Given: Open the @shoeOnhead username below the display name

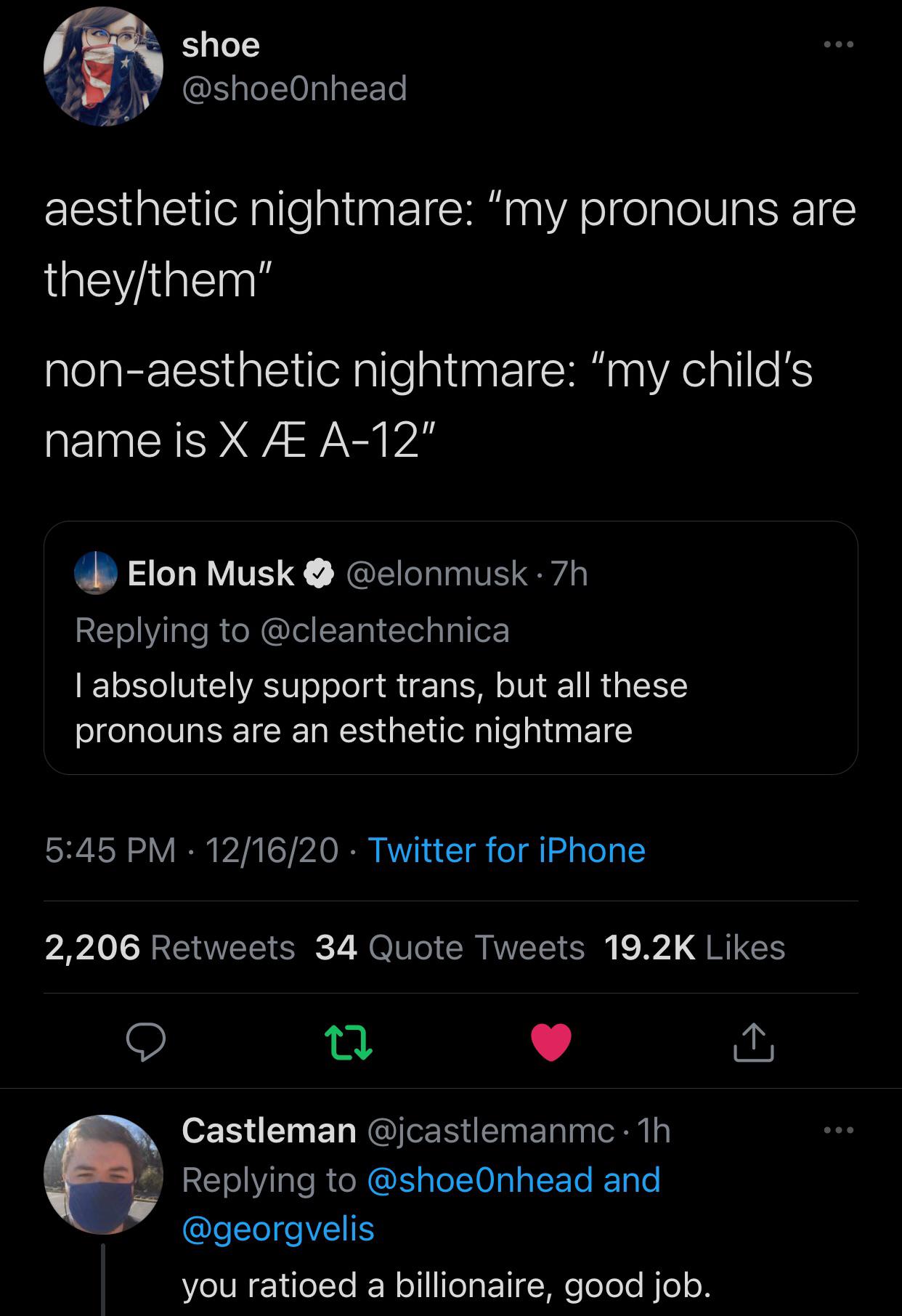Looking at the screenshot, I should [x=292, y=89].
